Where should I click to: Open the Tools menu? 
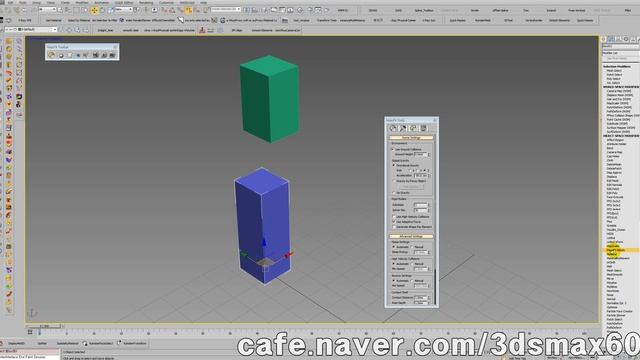tap(23, 3)
